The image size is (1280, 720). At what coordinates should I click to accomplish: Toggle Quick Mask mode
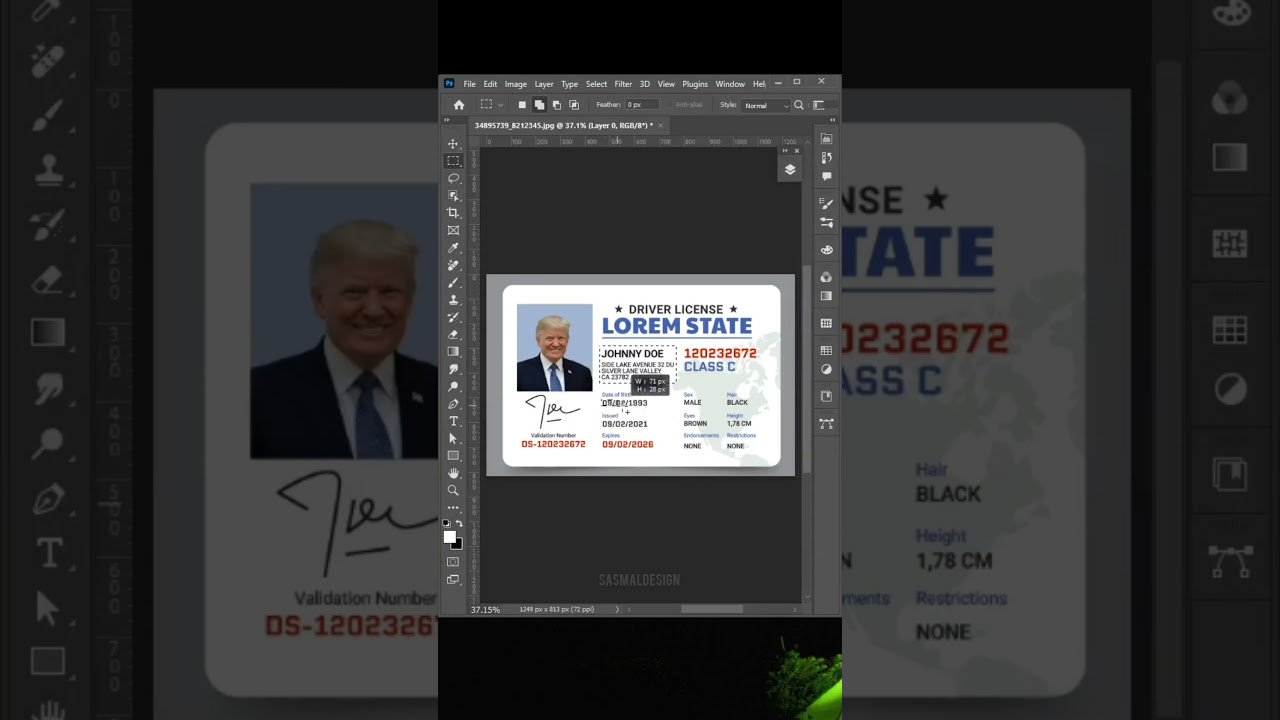coord(453,562)
